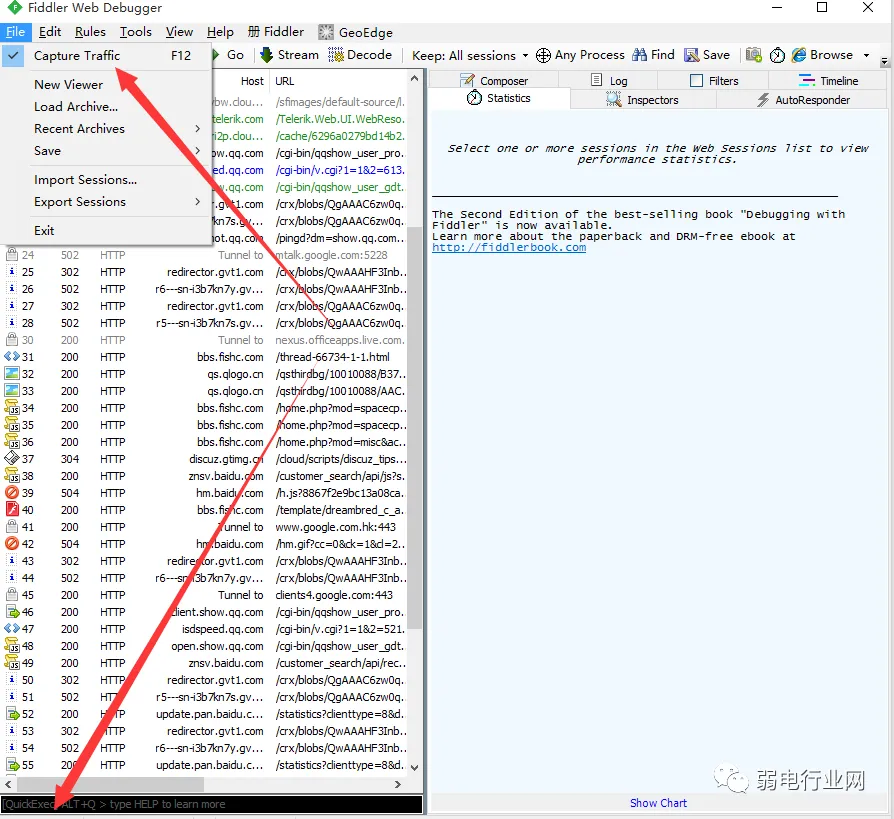The height and width of the screenshot is (819, 894).
Task: Switch to the Timeline tab
Action: 828,80
